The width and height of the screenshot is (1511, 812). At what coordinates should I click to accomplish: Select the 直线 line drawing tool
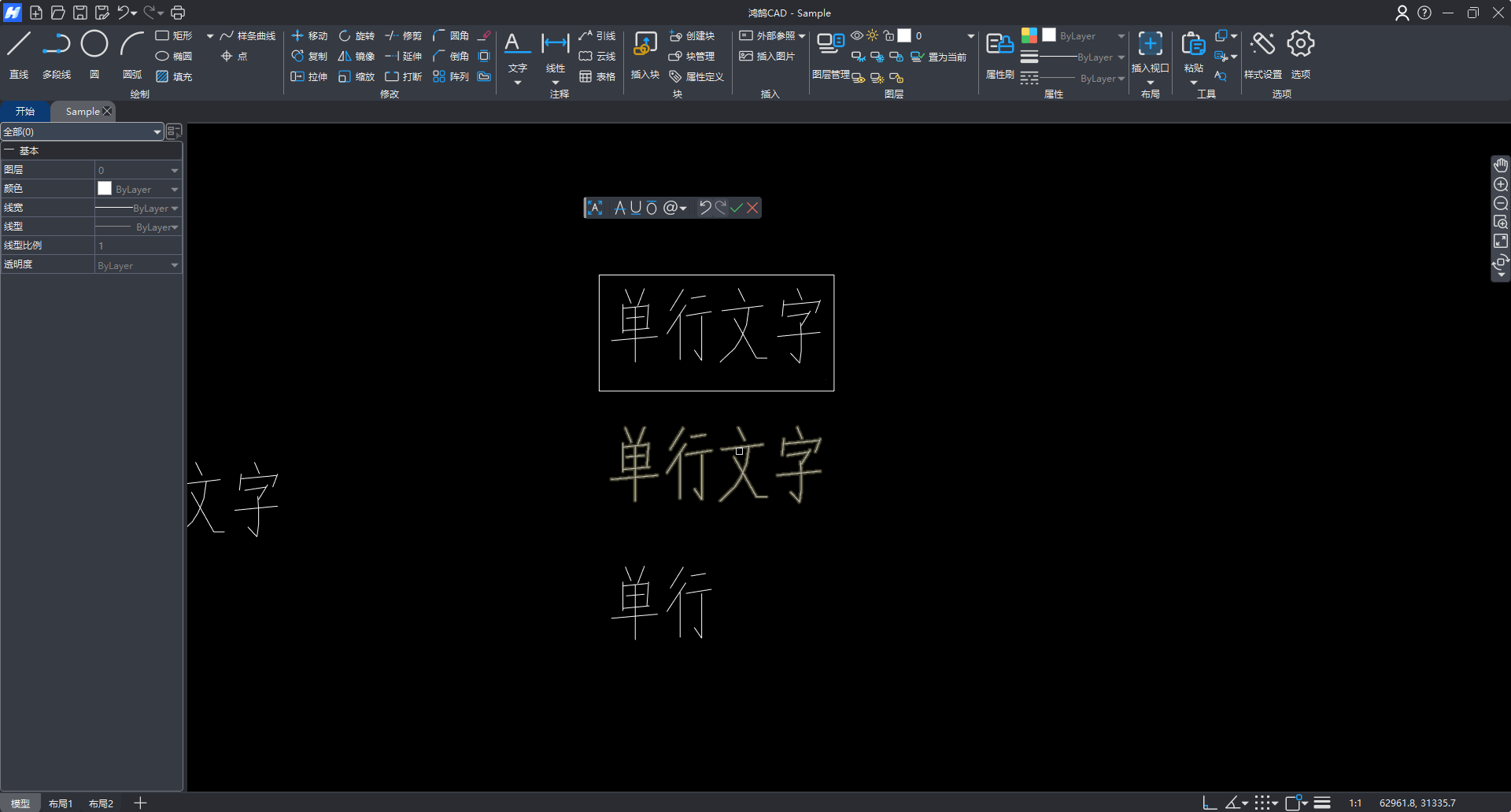19,45
